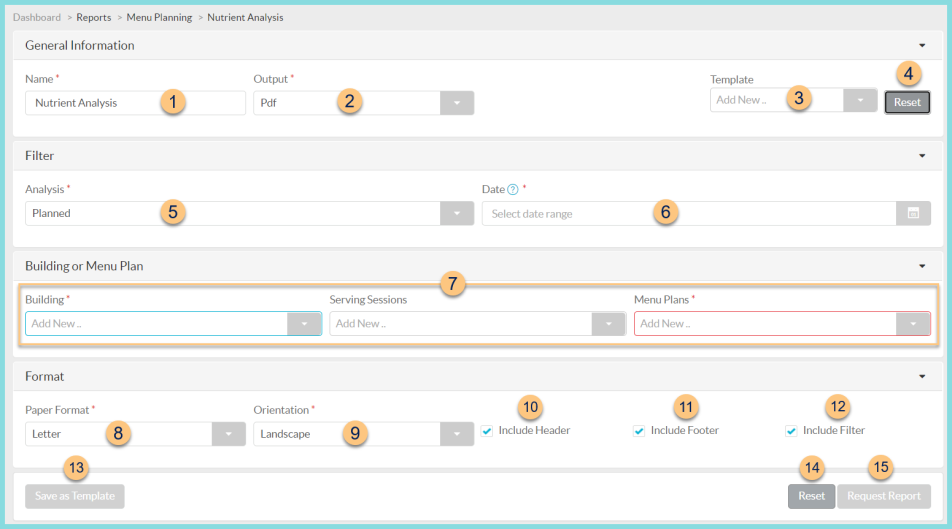This screenshot has height=529, width=952.
Task: Go to Dashboard breadcrumb
Action: pos(37,17)
